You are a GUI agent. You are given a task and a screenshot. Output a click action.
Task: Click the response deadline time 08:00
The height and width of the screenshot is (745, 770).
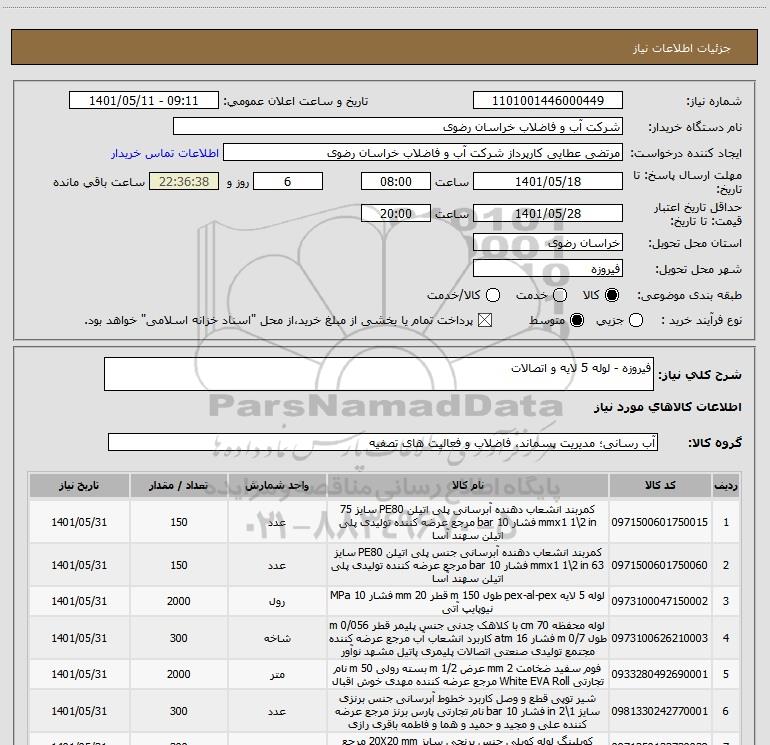point(396,181)
